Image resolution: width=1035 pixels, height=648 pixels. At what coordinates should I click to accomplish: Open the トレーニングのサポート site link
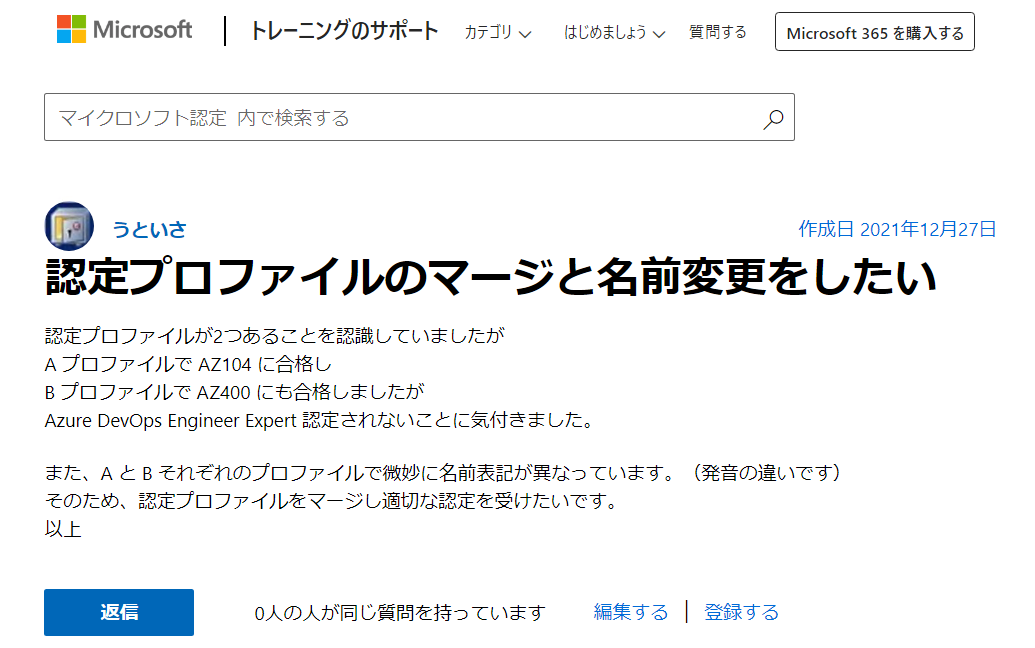pos(343,31)
